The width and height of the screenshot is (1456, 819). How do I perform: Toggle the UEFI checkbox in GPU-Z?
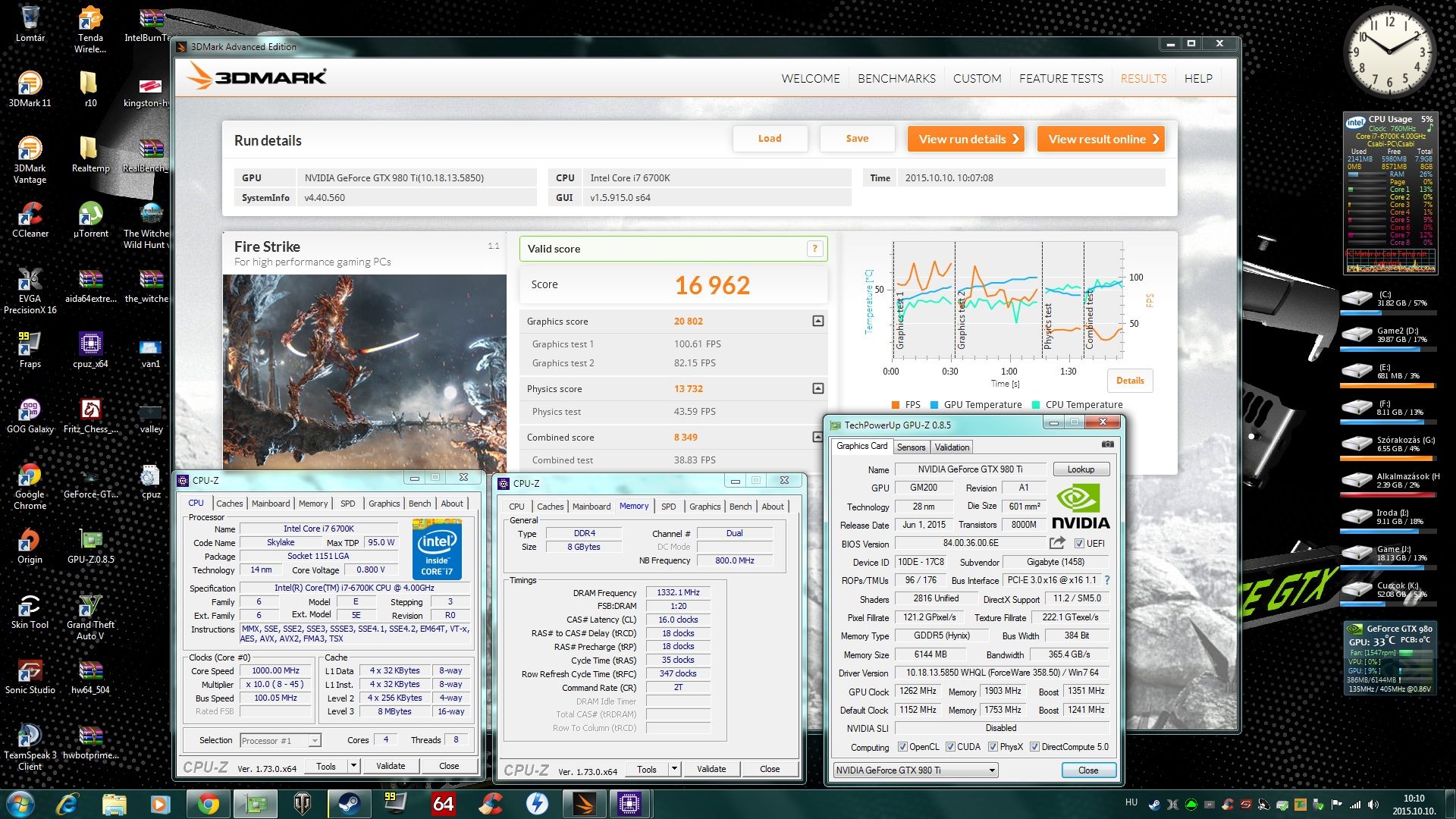[1079, 544]
